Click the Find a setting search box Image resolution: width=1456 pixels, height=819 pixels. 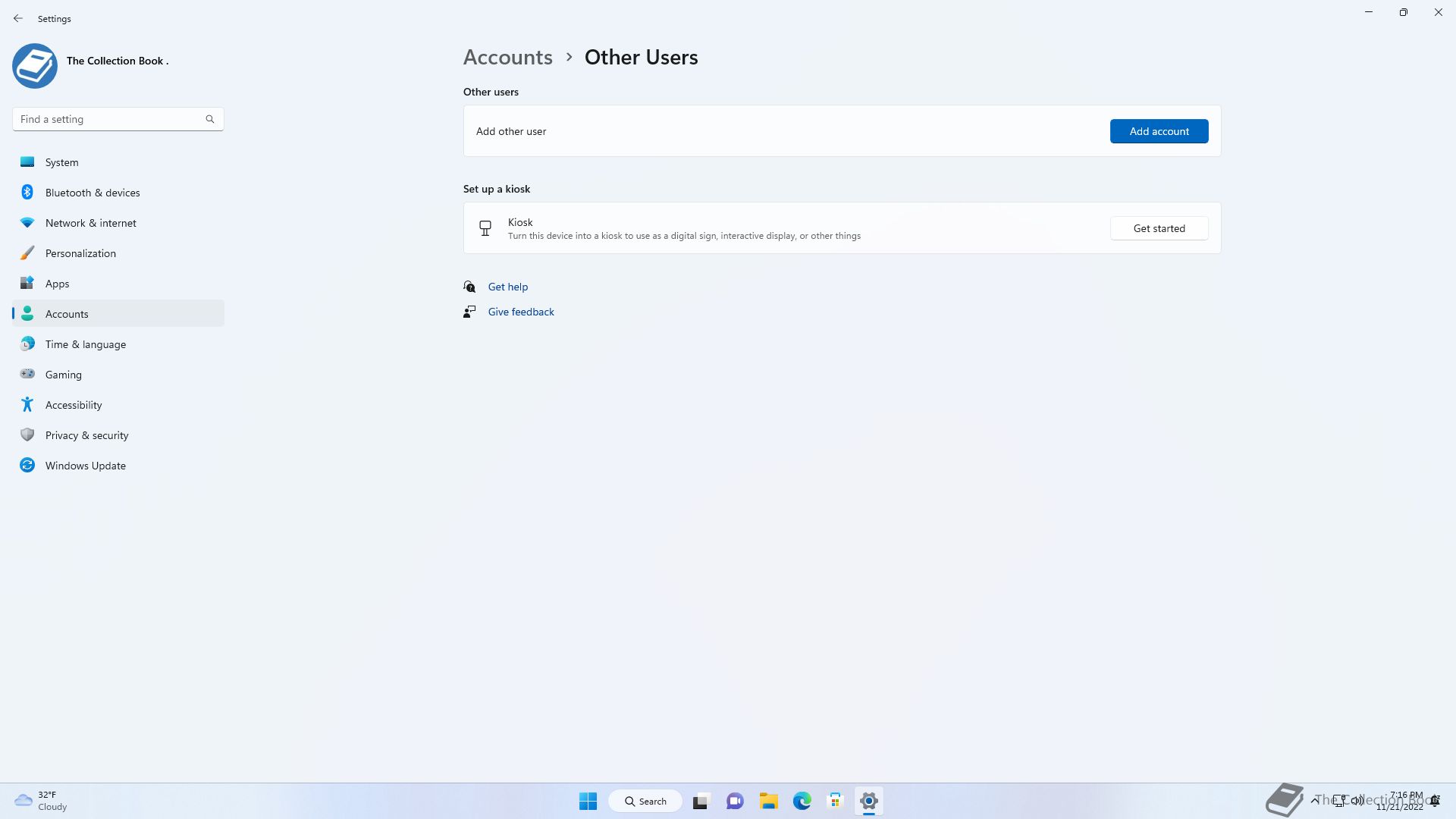(x=118, y=119)
